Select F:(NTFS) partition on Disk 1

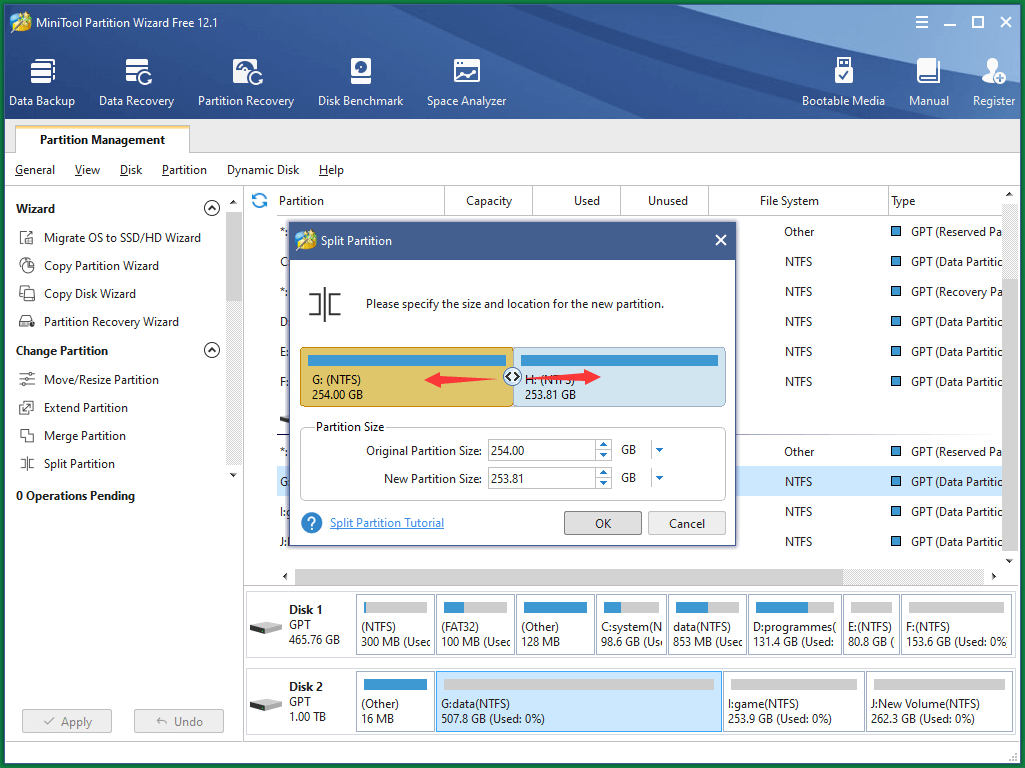click(956, 624)
